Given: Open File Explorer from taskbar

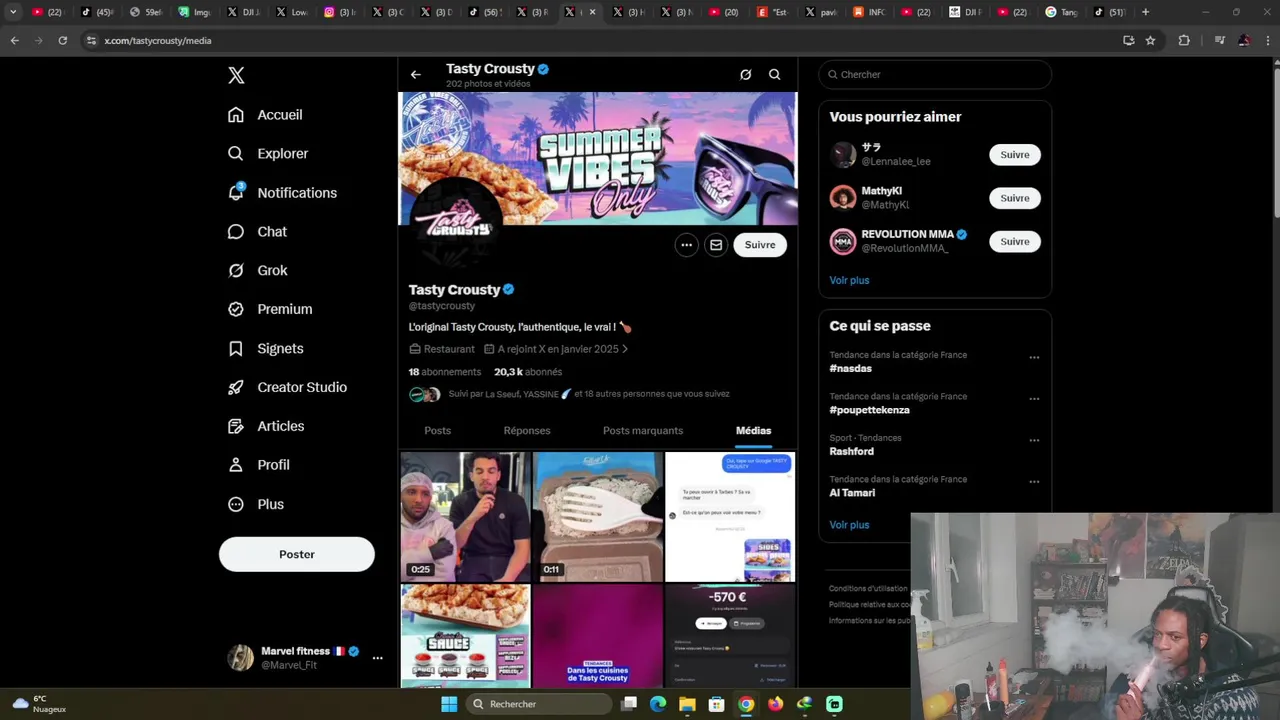Looking at the screenshot, I should (687, 704).
